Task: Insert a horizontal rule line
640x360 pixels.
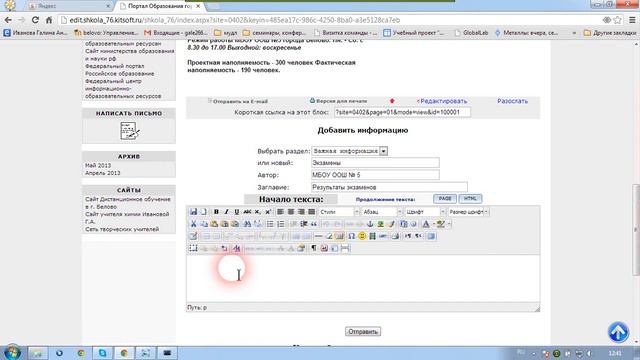Action: tap(318, 236)
